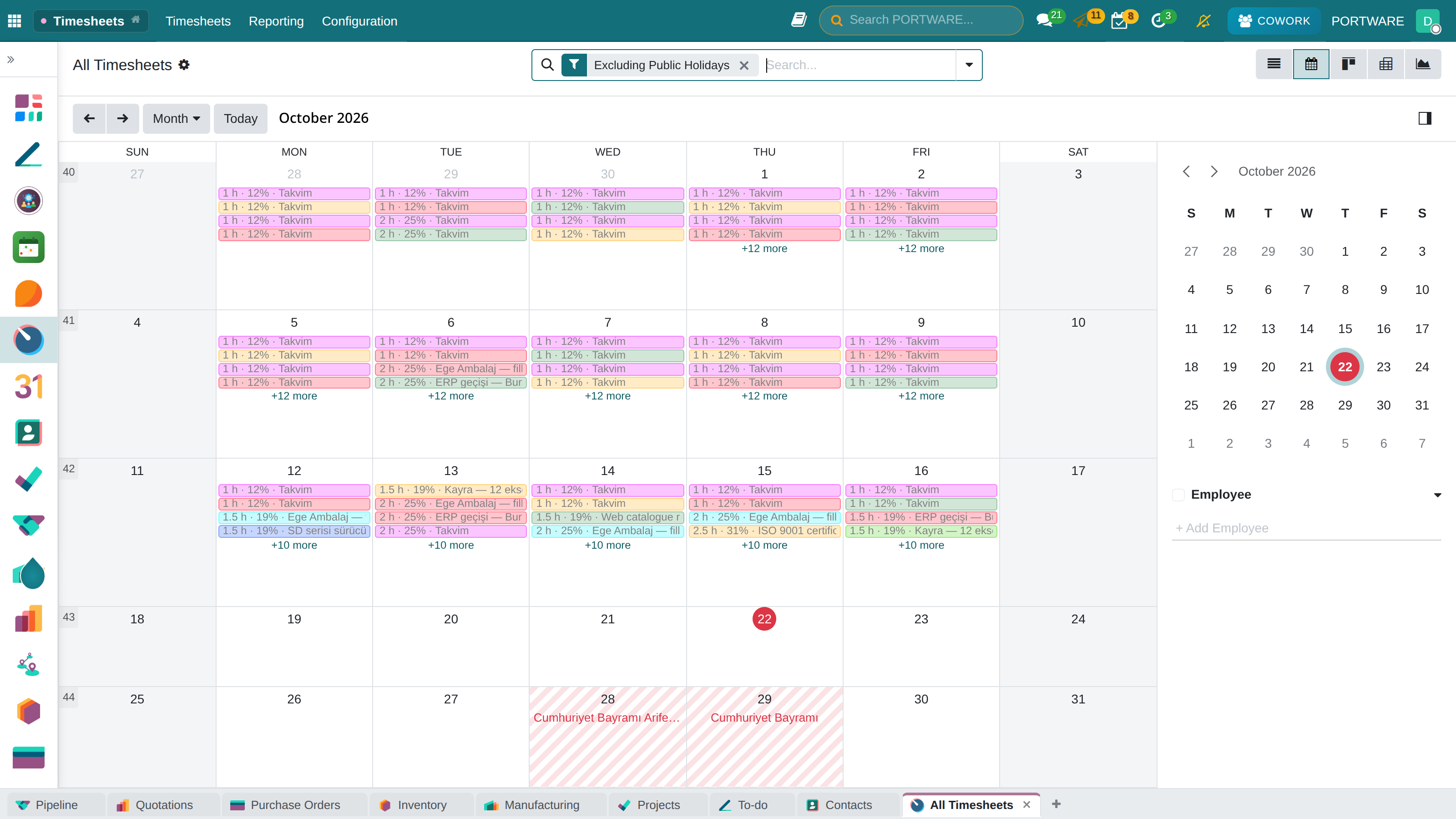
Task: Open the PORTWARE company switcher
Action: click(x=1367, y=21)
